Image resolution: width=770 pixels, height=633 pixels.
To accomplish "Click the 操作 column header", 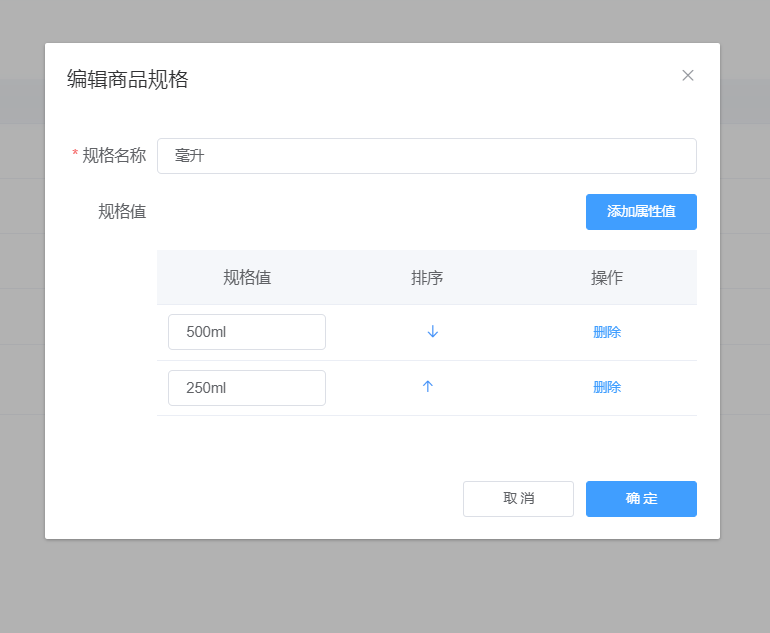I will tap(607, 277).
